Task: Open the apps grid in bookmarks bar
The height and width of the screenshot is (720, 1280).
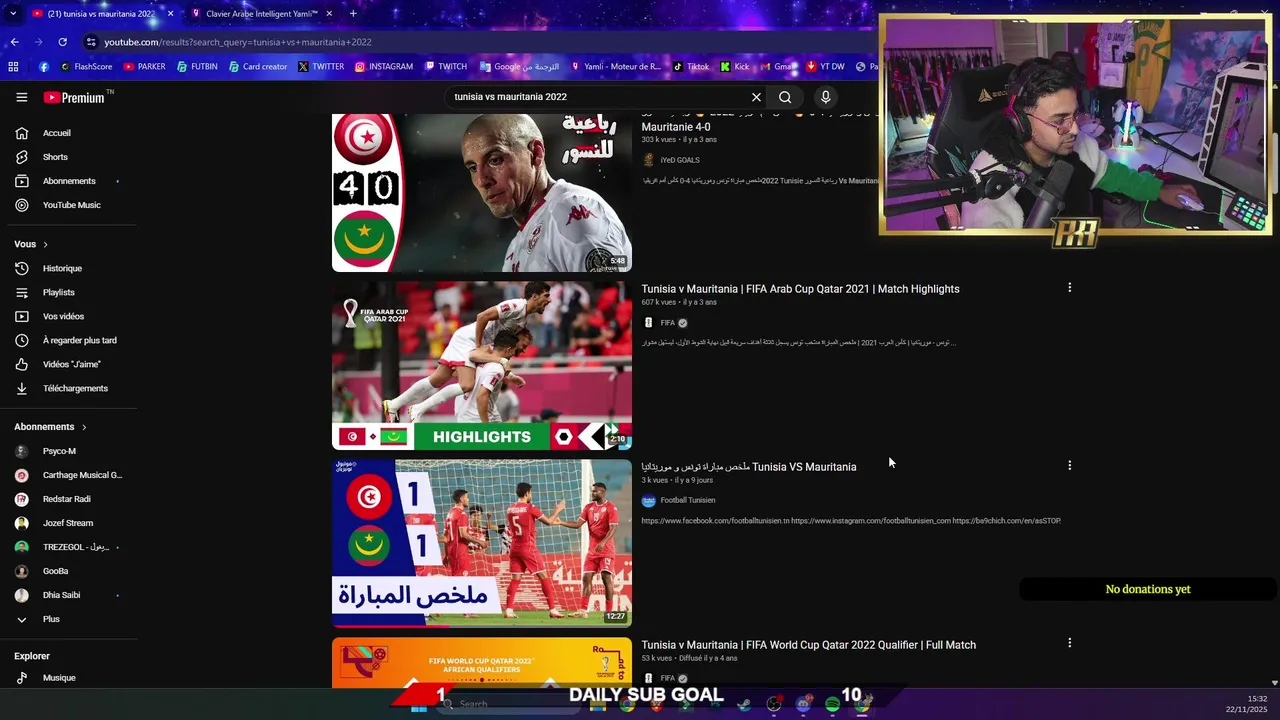Action: point(13,67)
